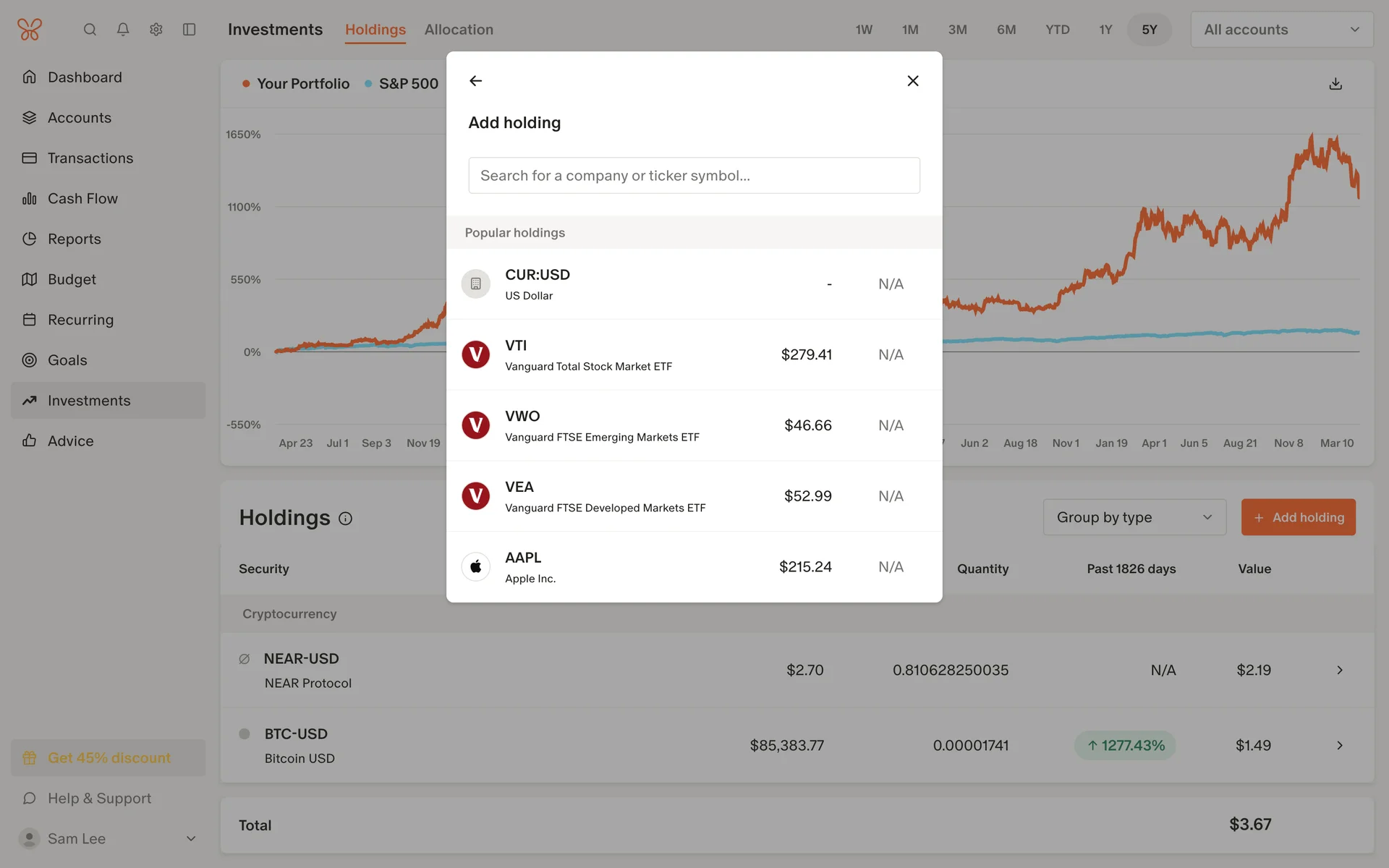
Task: Switch to the YTD time range
Action: click(1057, 30)
